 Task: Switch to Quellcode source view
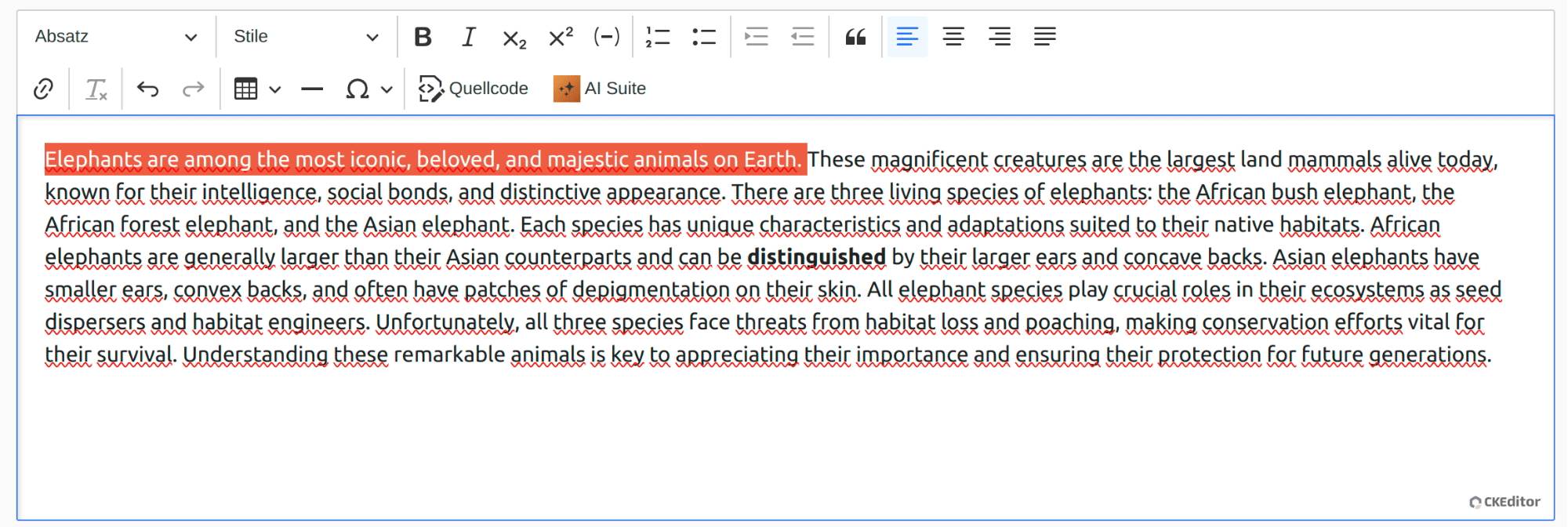coord(474,89)
